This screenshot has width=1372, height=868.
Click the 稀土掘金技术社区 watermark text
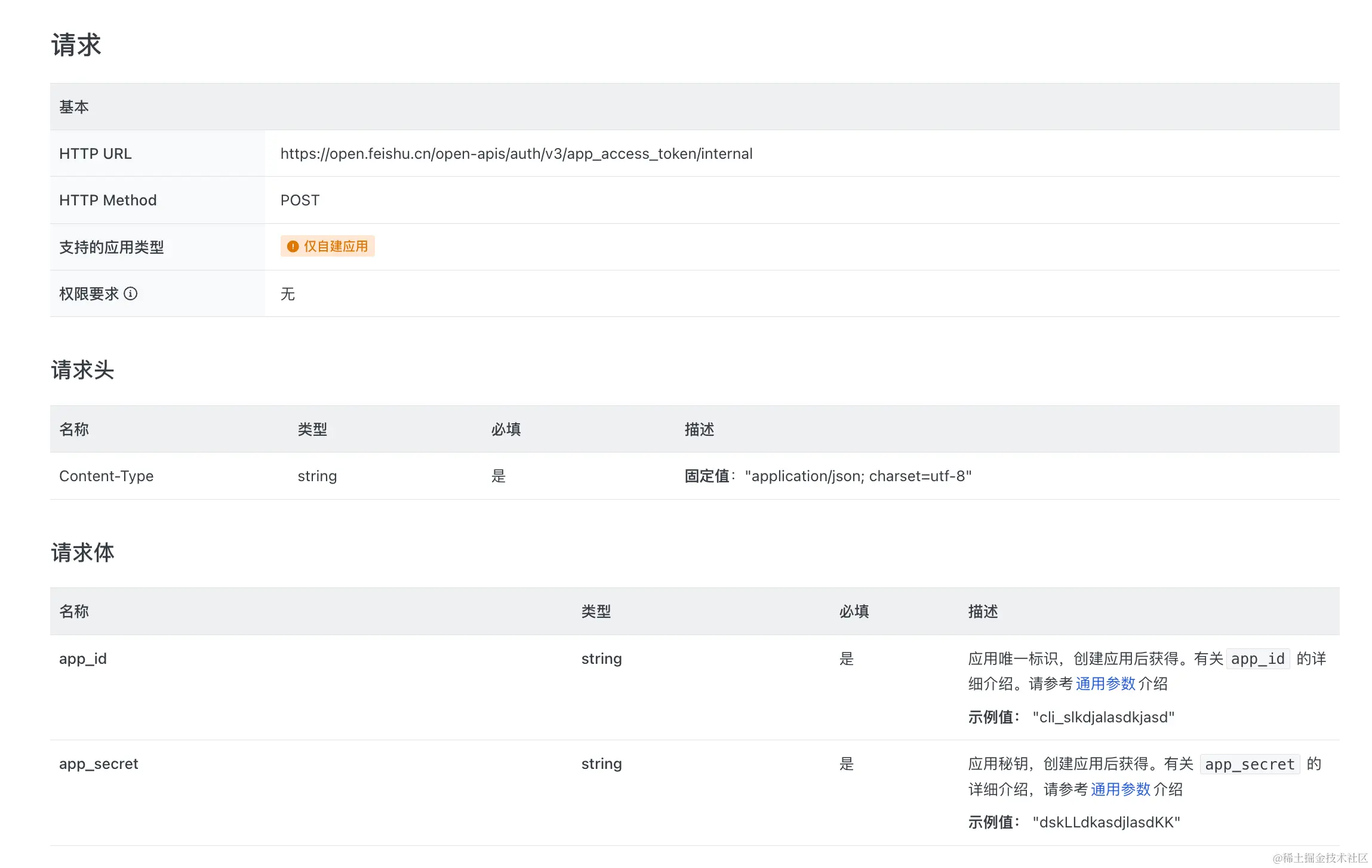(x=1319, y=858)
